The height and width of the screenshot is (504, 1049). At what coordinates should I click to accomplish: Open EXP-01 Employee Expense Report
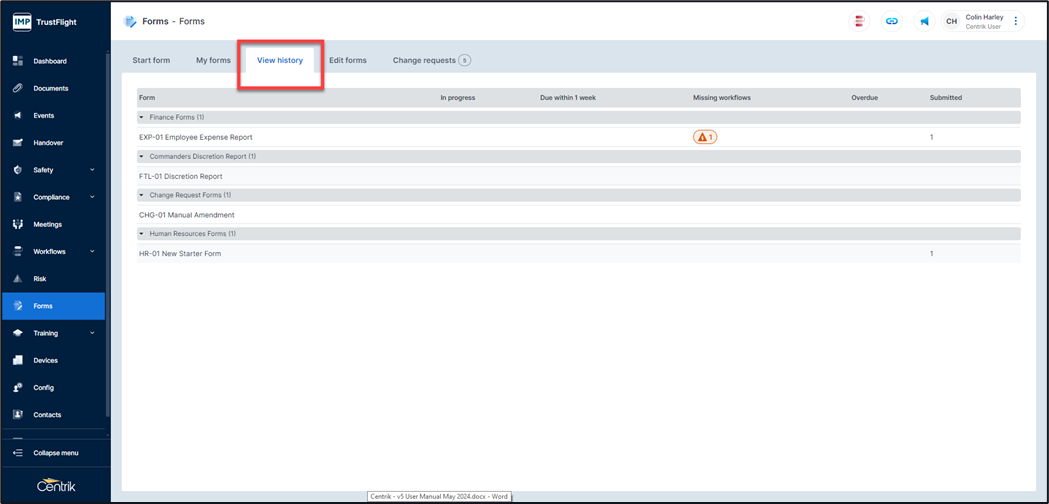point(196,137)
